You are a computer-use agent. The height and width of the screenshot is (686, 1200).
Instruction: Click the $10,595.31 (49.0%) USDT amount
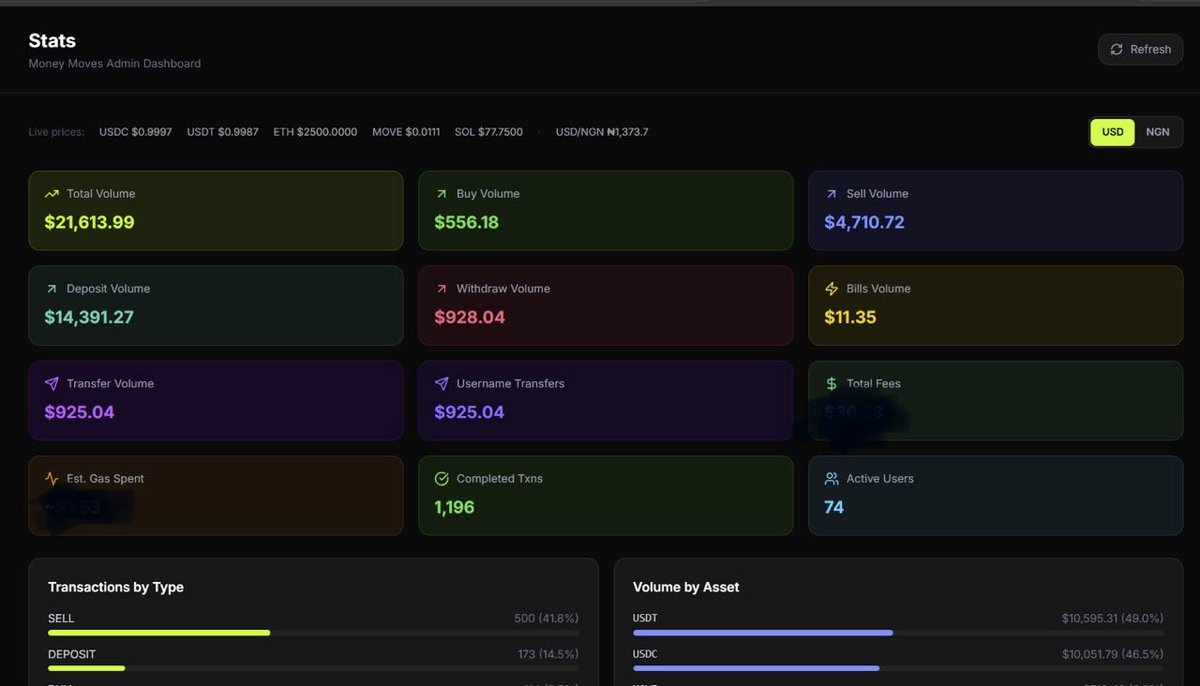click(x=1113, y=619)
